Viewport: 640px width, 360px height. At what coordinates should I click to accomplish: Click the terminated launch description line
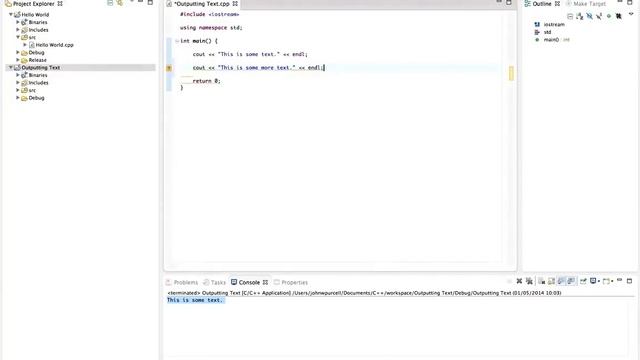(x=364, y=293)
